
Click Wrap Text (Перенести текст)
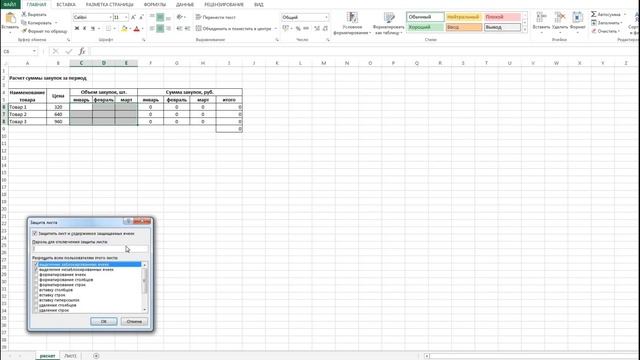point(216,17)
